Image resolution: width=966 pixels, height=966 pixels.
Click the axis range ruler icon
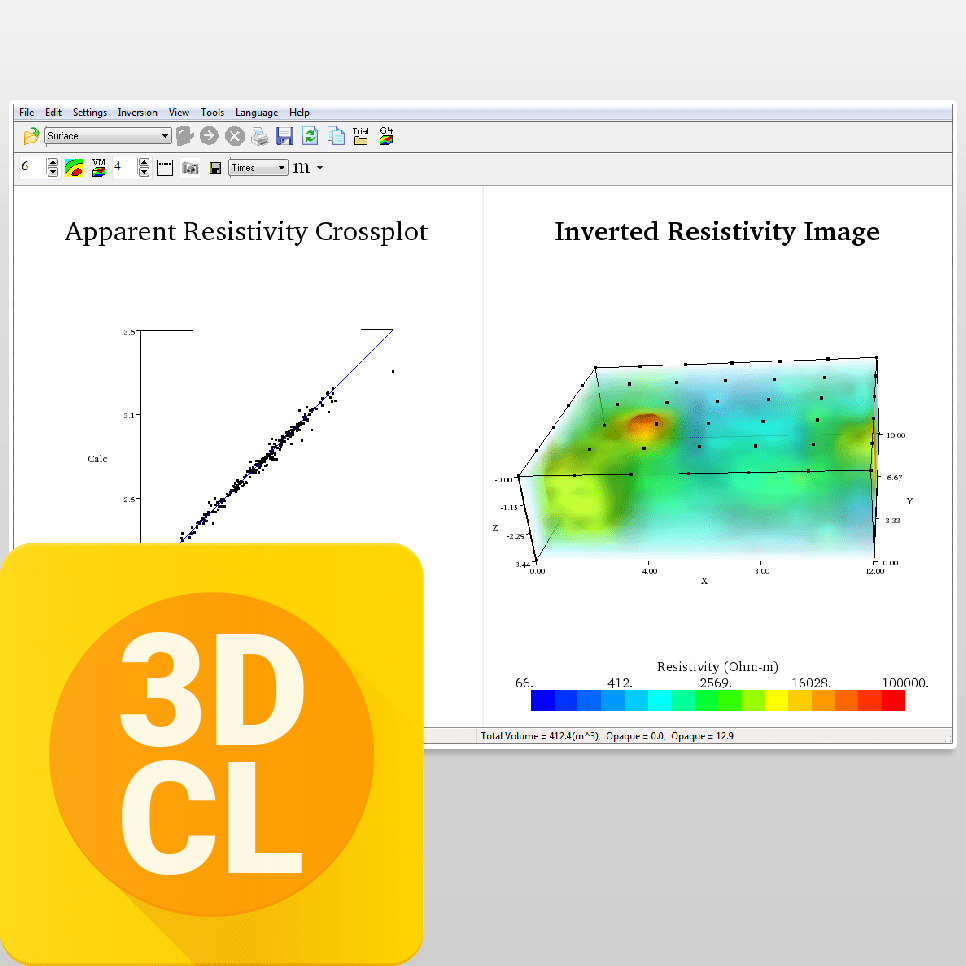(165, 167)
